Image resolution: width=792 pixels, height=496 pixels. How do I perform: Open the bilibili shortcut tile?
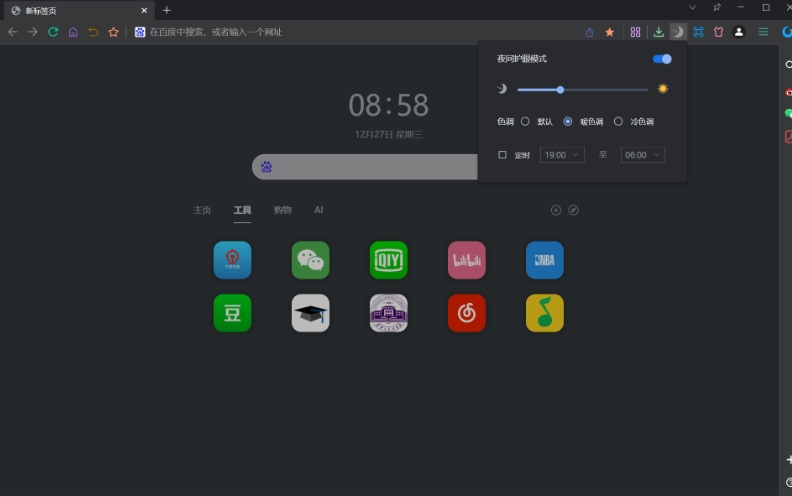point(467,260)
